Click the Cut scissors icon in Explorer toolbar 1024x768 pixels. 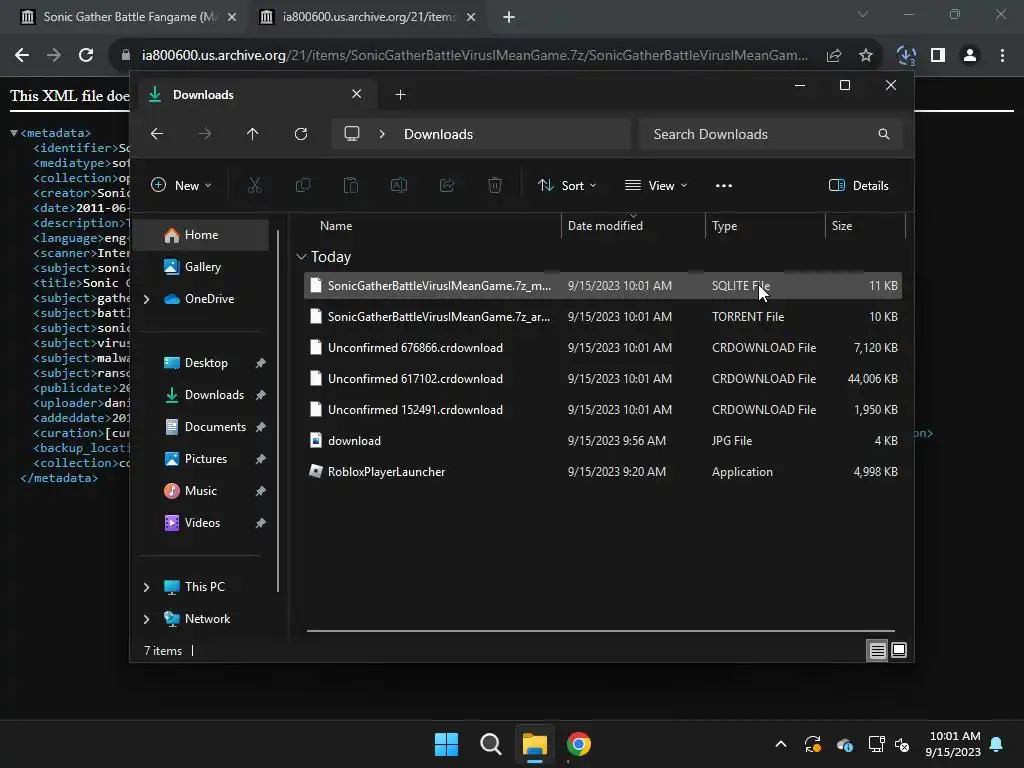[255, 185]
